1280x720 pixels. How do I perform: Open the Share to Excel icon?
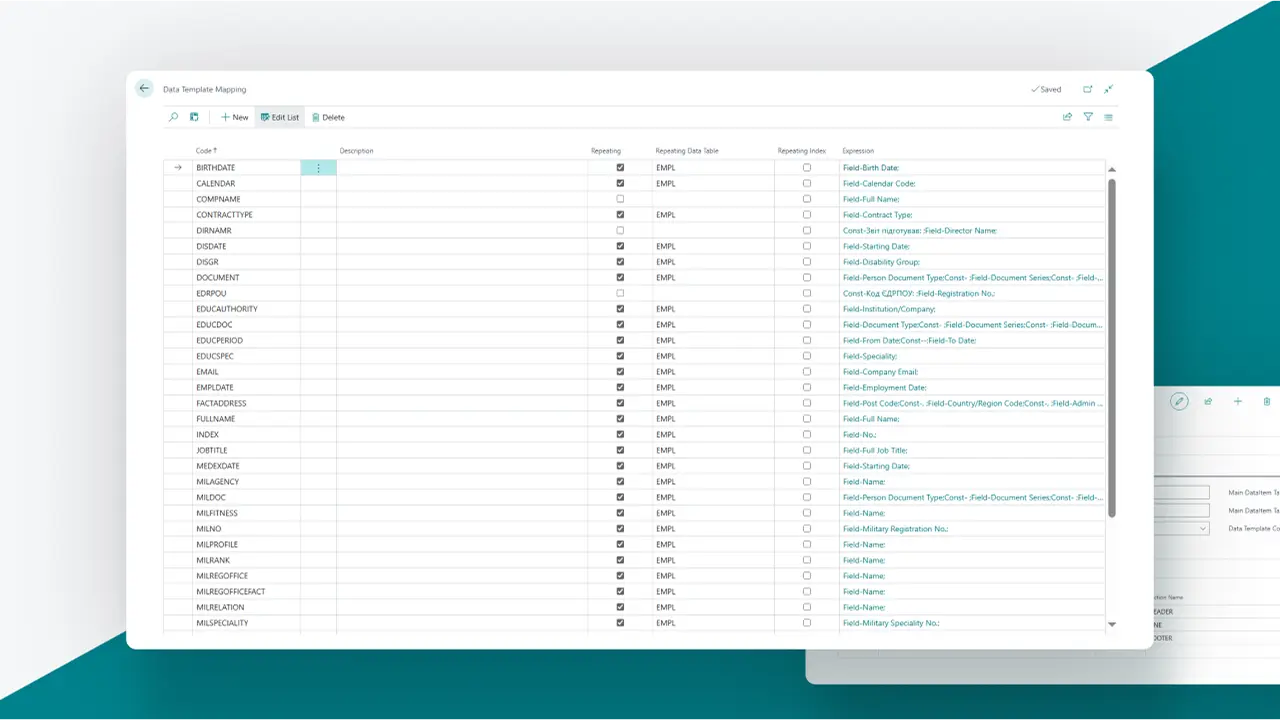pyautogui.click(x=1068, y=117)
